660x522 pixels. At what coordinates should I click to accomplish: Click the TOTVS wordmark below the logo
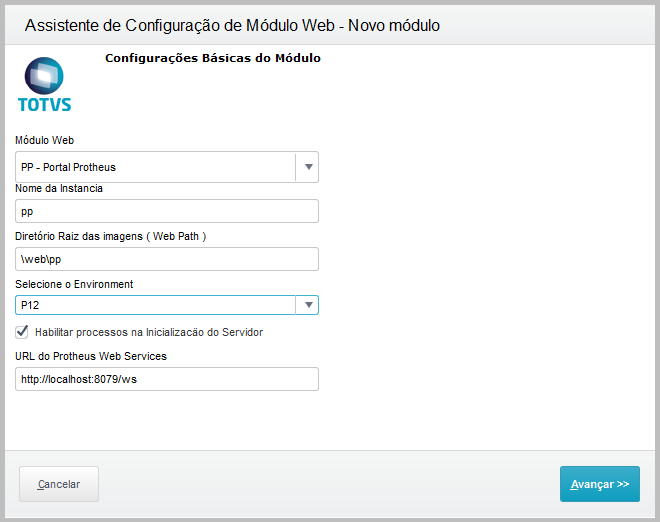pyautogui.click(x=44, y=103)
